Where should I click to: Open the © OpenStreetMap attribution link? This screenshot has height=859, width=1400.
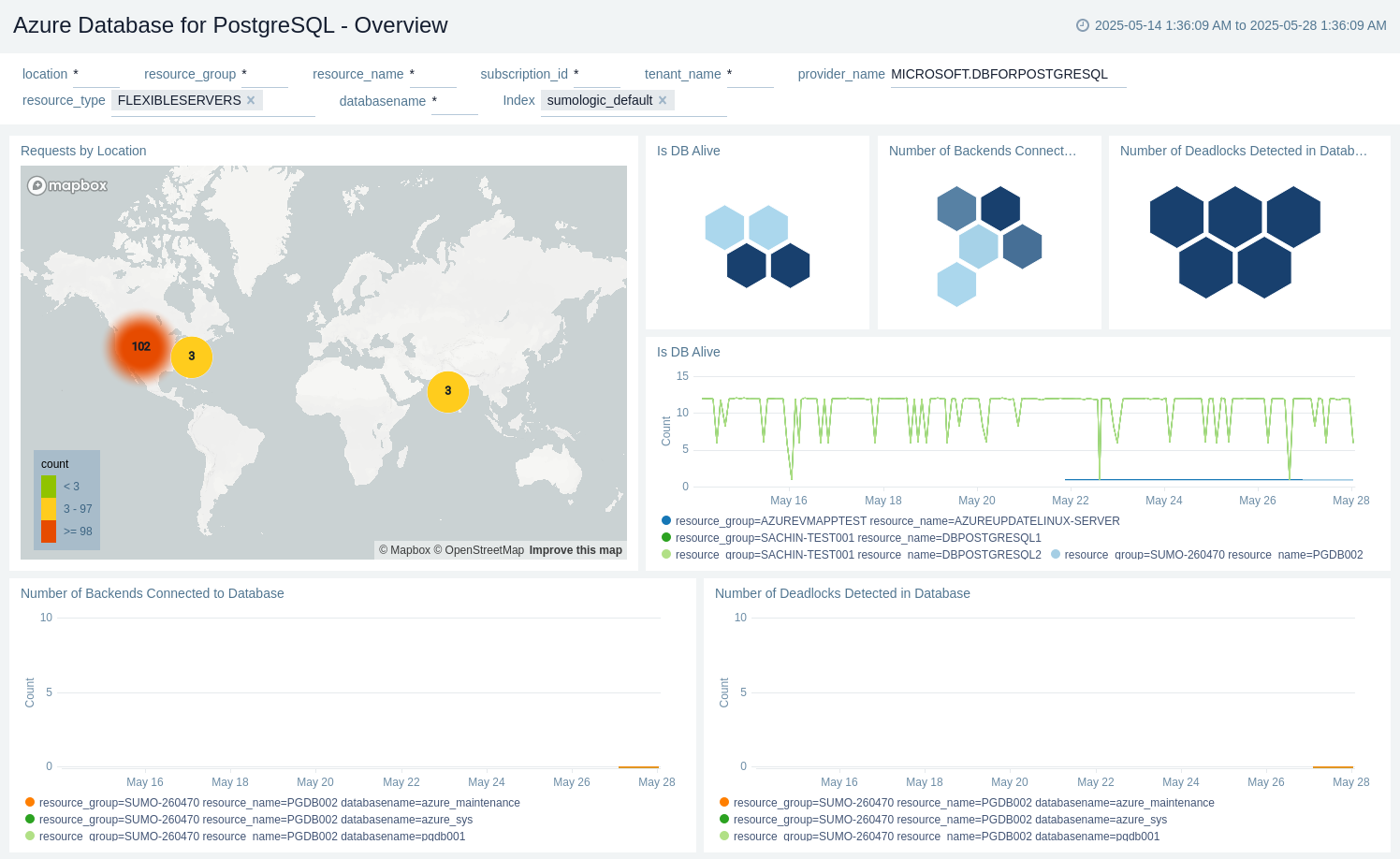click(479, 550)
